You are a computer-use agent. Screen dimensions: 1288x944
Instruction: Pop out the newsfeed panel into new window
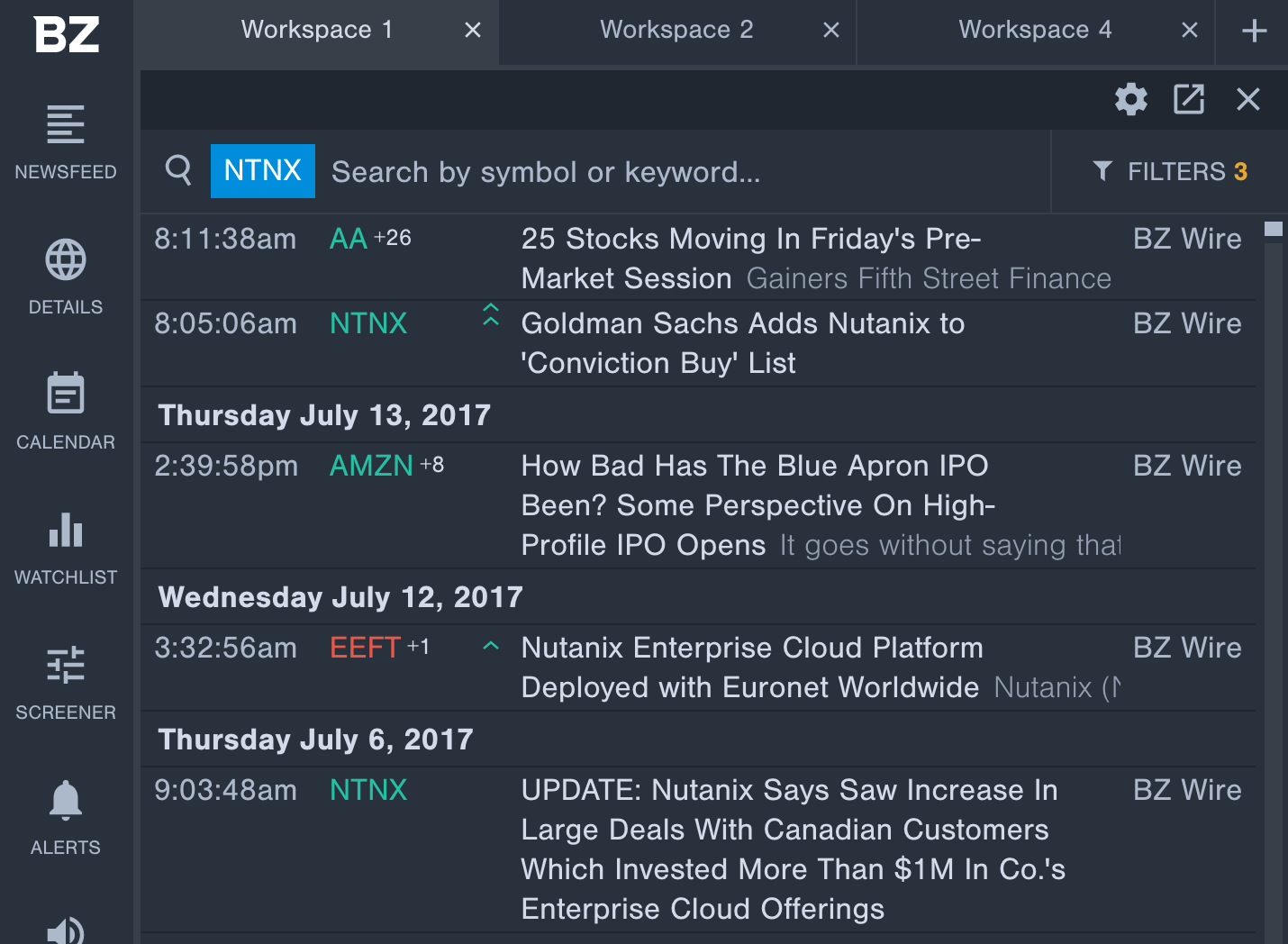1189,99
